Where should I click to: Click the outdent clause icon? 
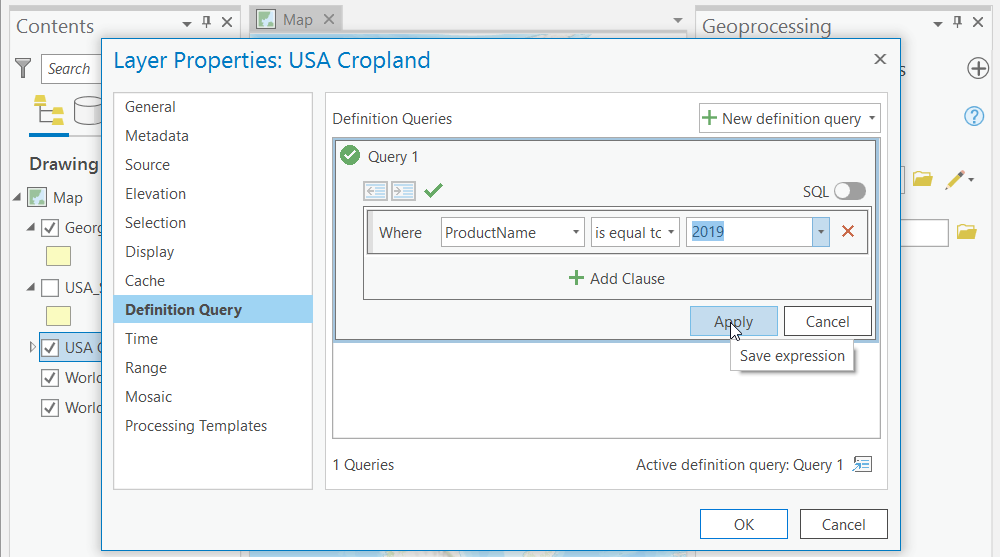pyautogui.click(x=376, y=191)
